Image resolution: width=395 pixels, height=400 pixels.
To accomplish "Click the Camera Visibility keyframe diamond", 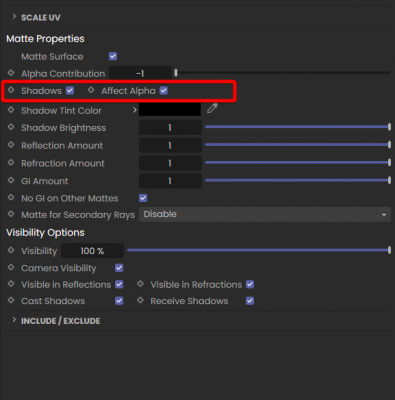I will [x=11, y=267].
